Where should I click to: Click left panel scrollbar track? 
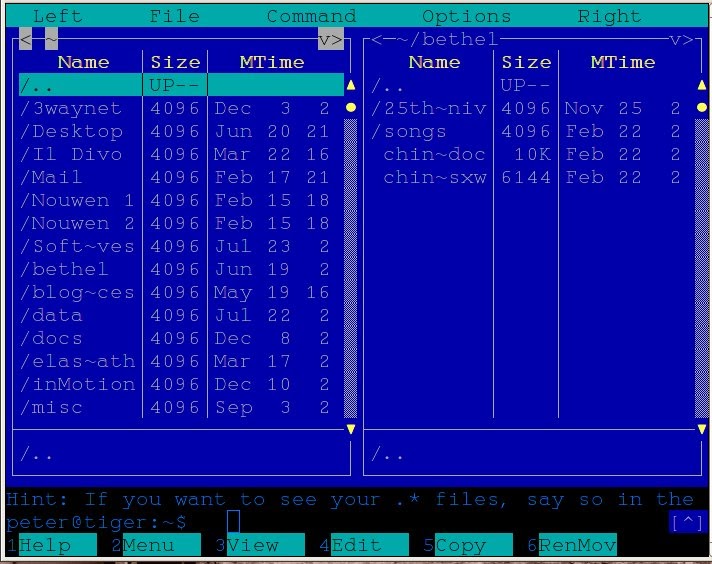pos(351,268)
